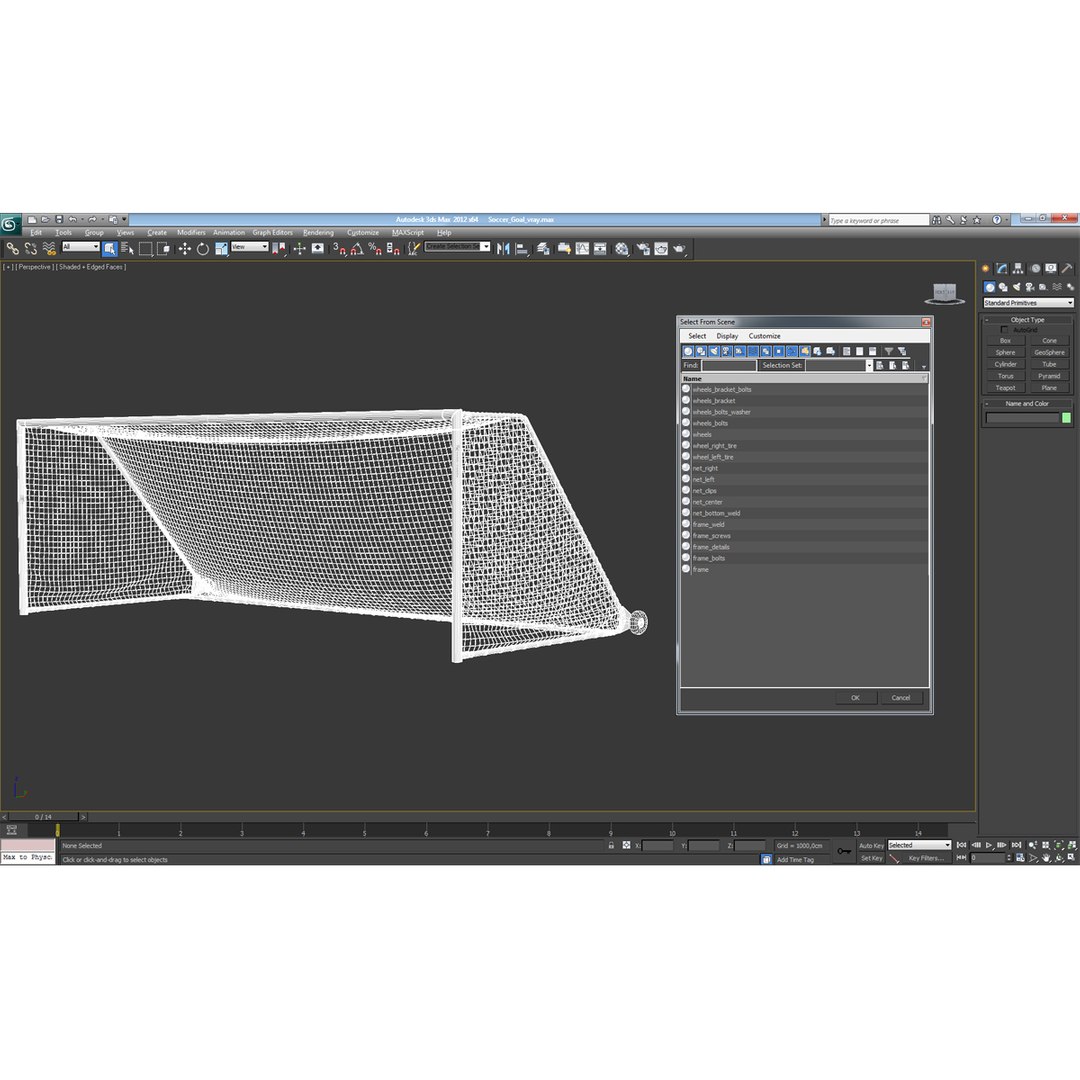Switch to the Hierarchy command panel tab
Image resolution: width=1080 pixels, height=1080 pixels.
pos(1018,269)
